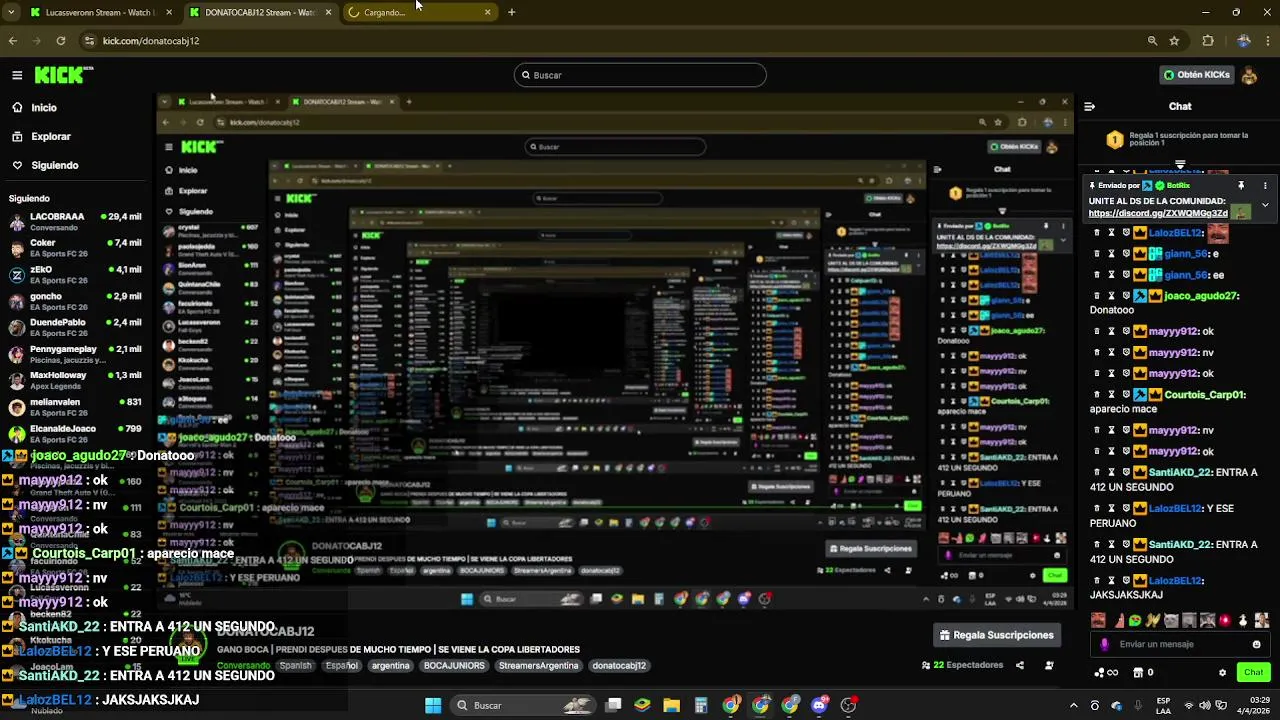Open the pinned message three-dot options
1280x720 pixels.
tap(1265, 185)
